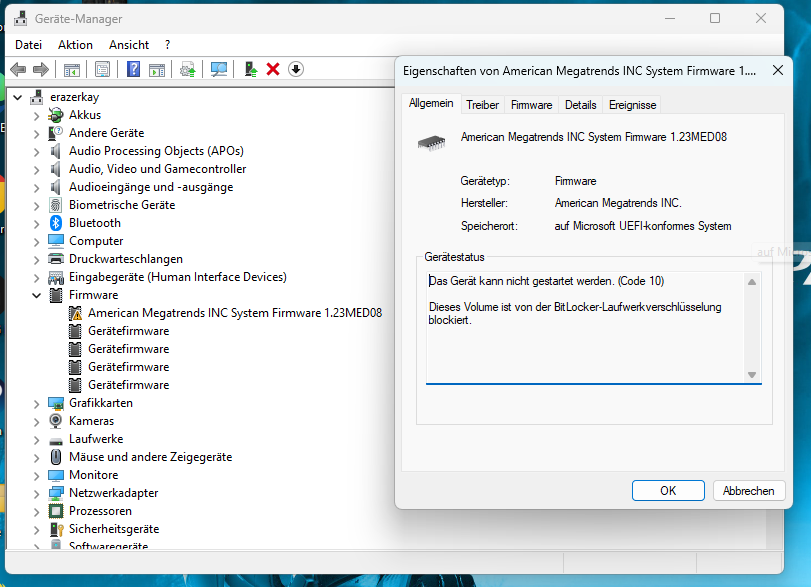This screenshot has height=587, width=811.
Task: Click the update driver toolbar icon
Action: (x=251, y=69)
